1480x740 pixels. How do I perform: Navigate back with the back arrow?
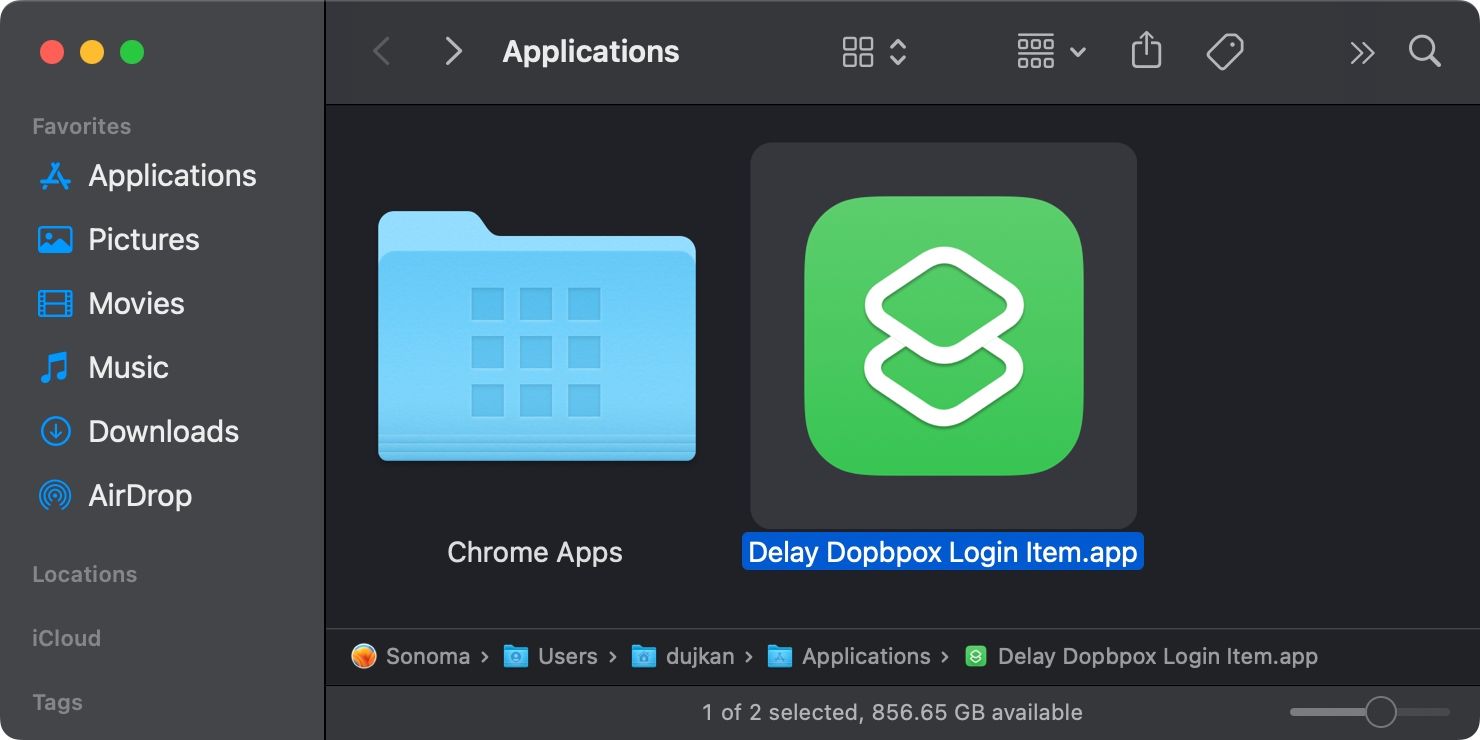pyautogui.click(x=381, y=51)
